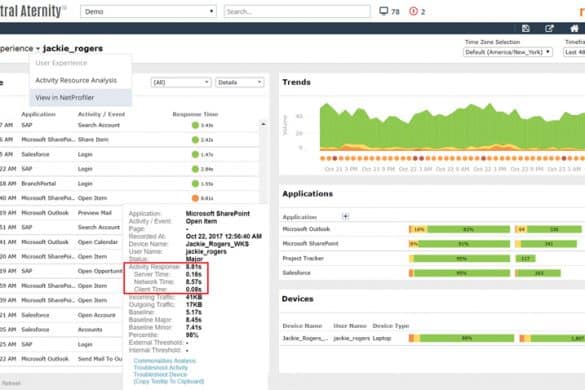Select the BranchPortal Login row
The height and width of the screenshot is (390, 585).
pyautogui.click(x=129, y=184)
